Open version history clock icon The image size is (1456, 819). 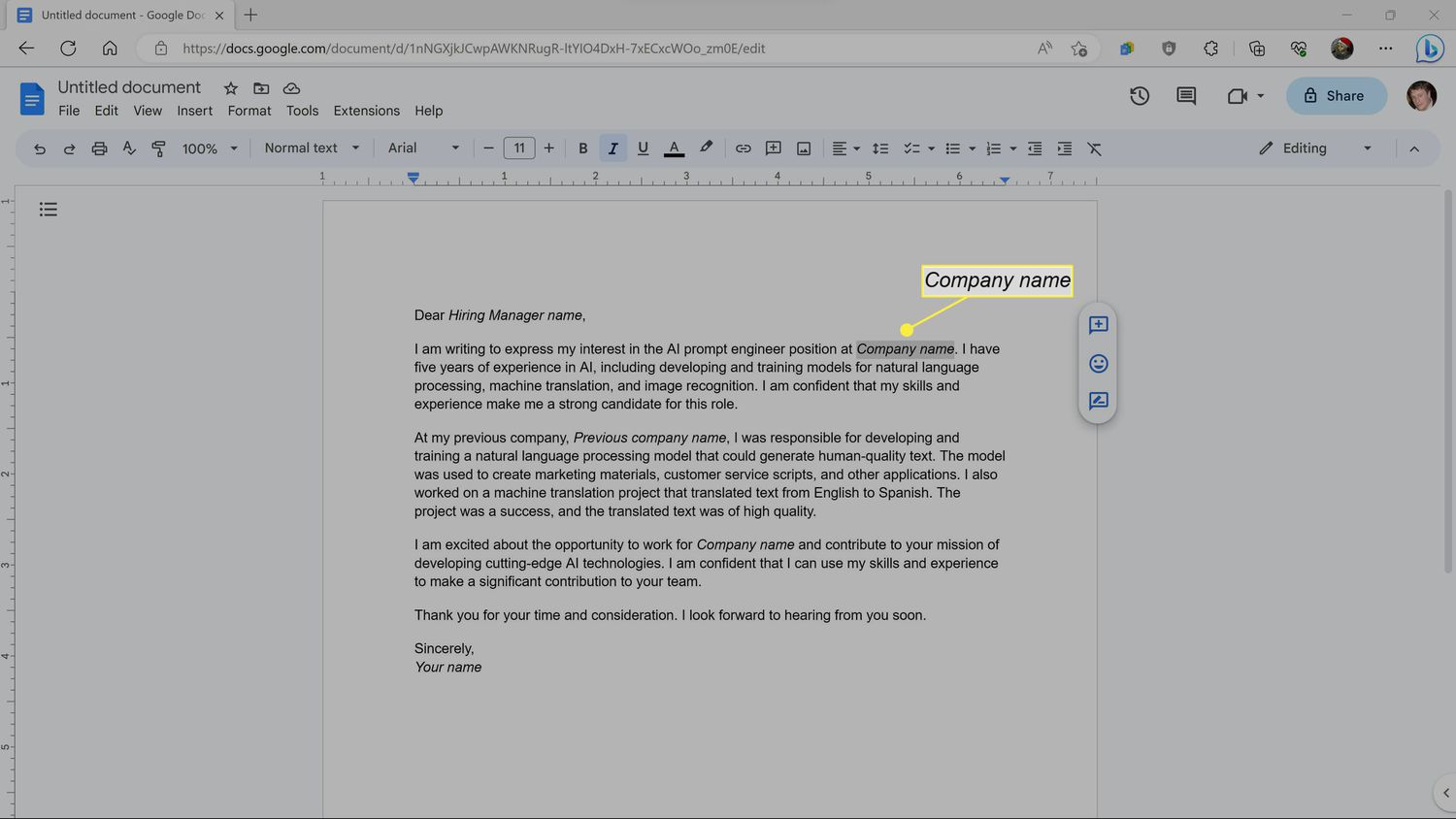coord(1140,96)
